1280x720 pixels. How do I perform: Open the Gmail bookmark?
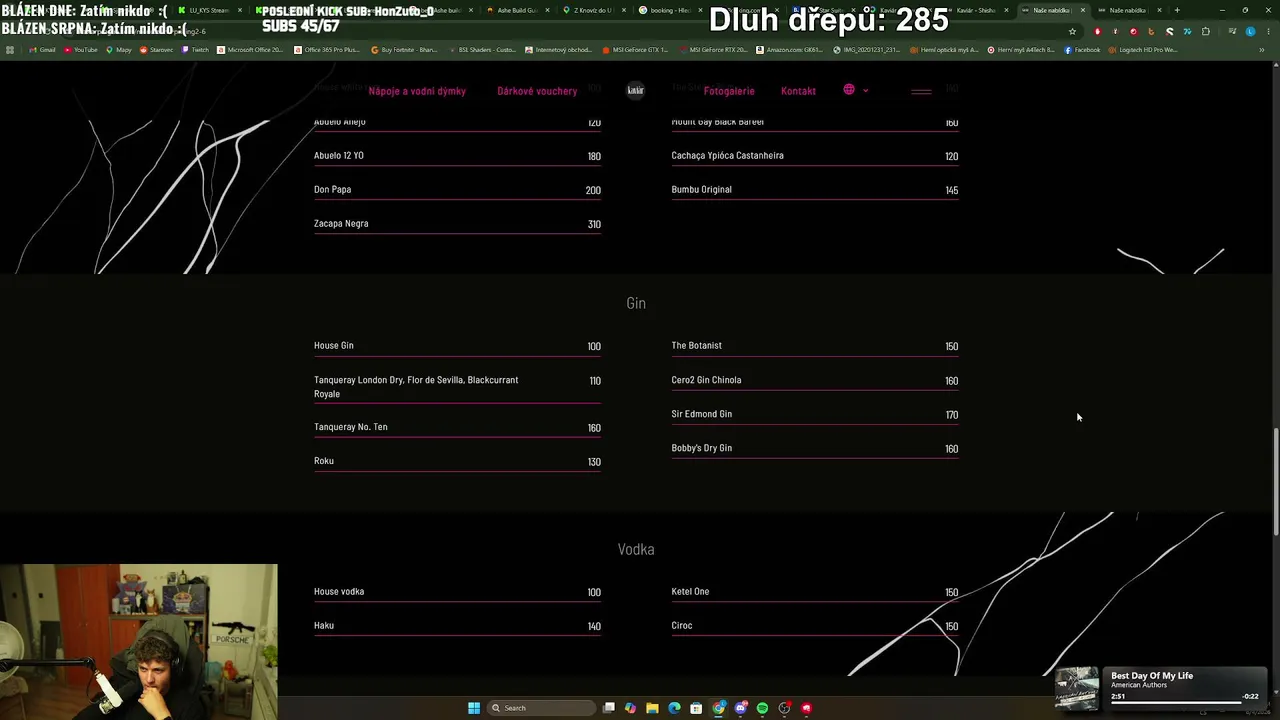(x=42, y=50)
